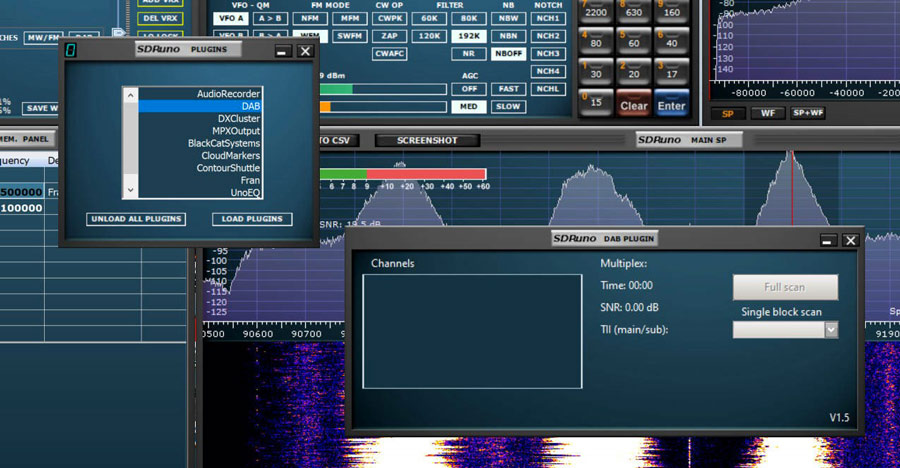The width and height of the screenshot is (900, 468).
Task: Select 60K filter
Action: coord(429,18)
